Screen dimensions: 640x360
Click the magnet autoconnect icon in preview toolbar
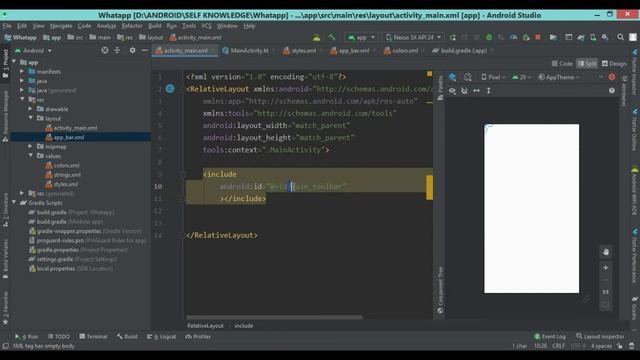pos(464,91)
